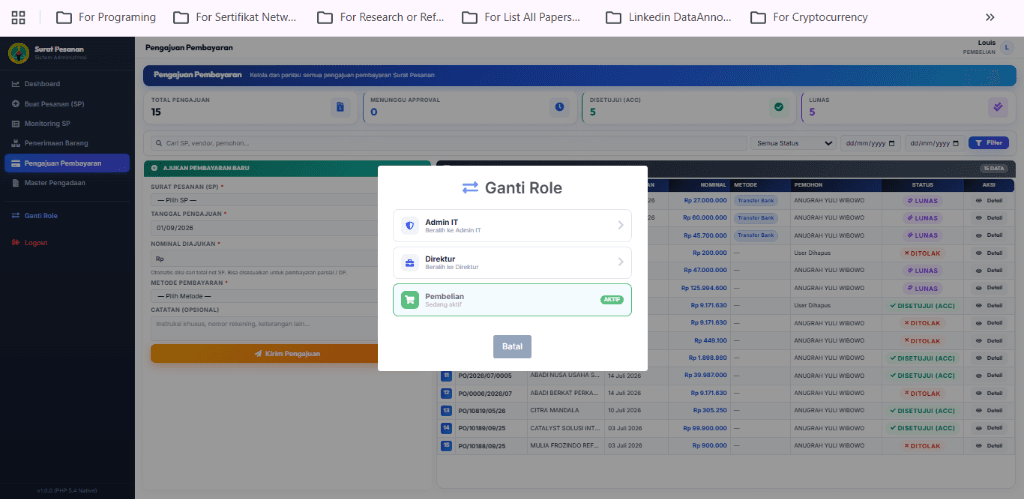Click the search field Cari SP, vendor, pemohon
Screen dimensions: 1024x499
[448, 143]
